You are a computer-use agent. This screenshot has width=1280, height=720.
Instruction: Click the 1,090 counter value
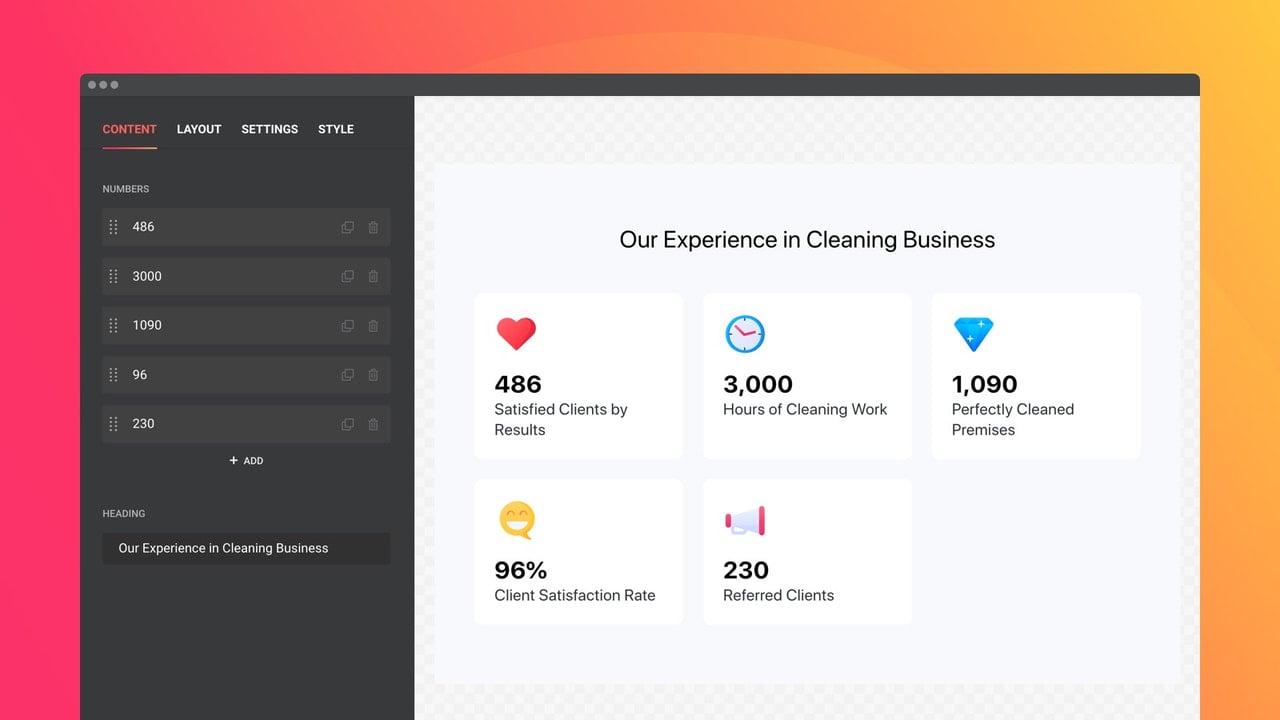pyautogui.click(x=984, y=384)
